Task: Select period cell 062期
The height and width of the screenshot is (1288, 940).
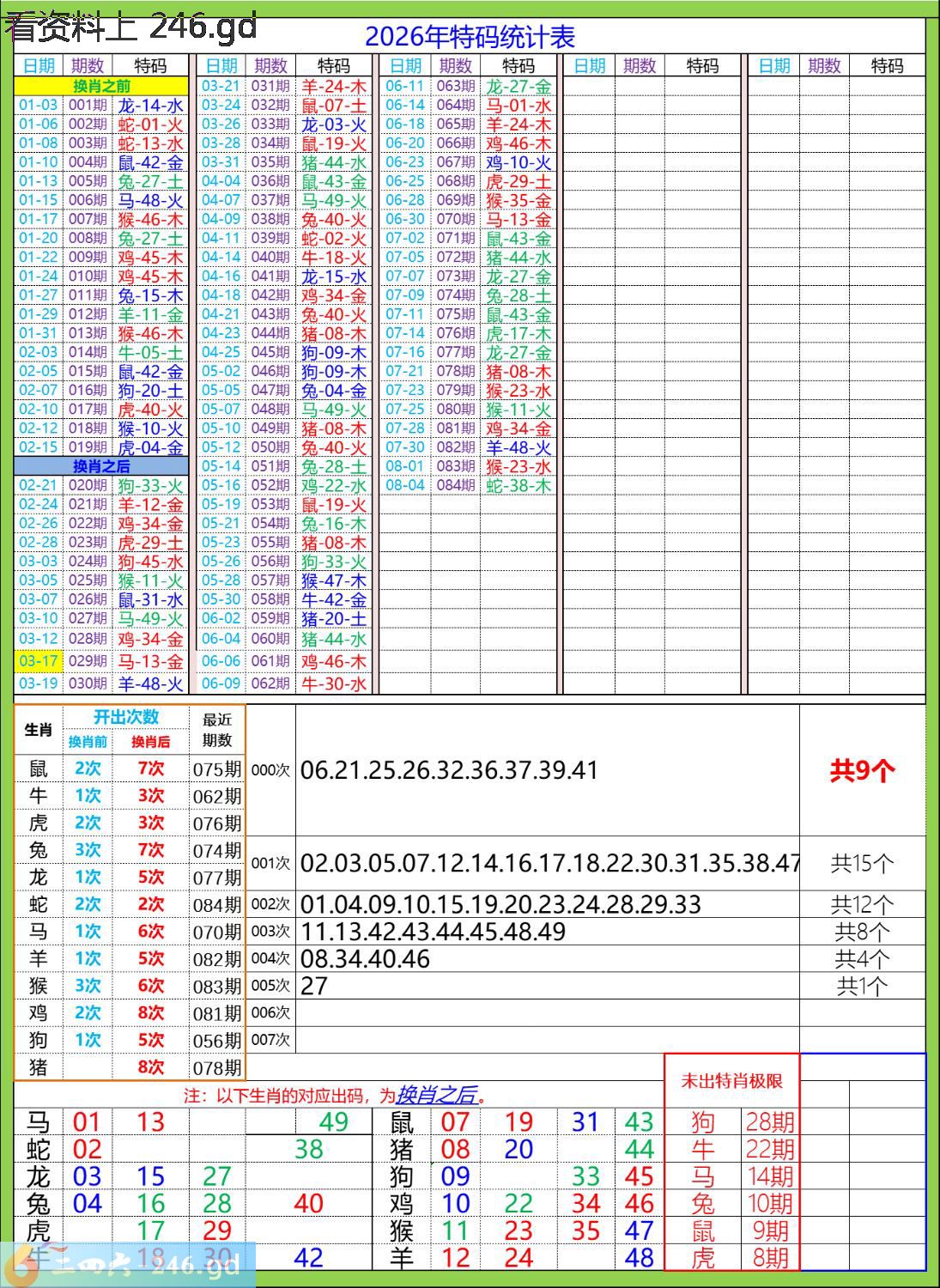Action: (270, 683)
